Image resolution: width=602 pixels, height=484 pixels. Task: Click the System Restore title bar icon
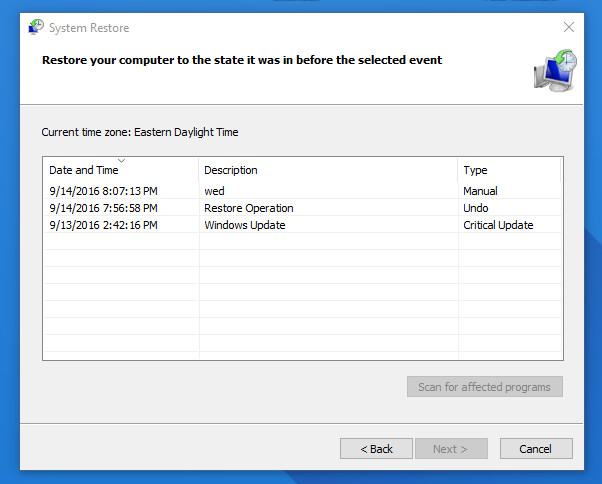36,27
